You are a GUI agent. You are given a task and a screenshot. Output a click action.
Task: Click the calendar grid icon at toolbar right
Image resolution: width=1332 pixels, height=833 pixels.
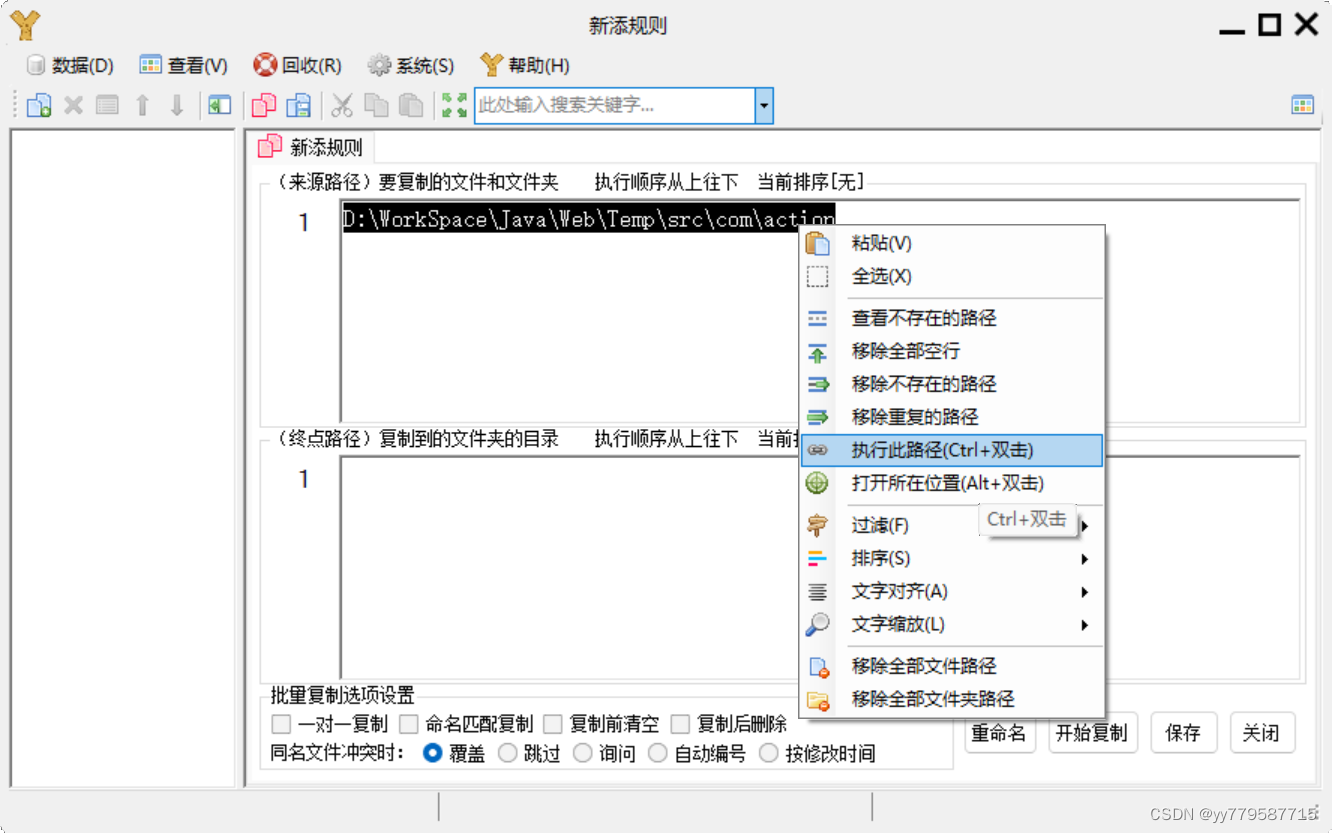(x=1302, y=105)
